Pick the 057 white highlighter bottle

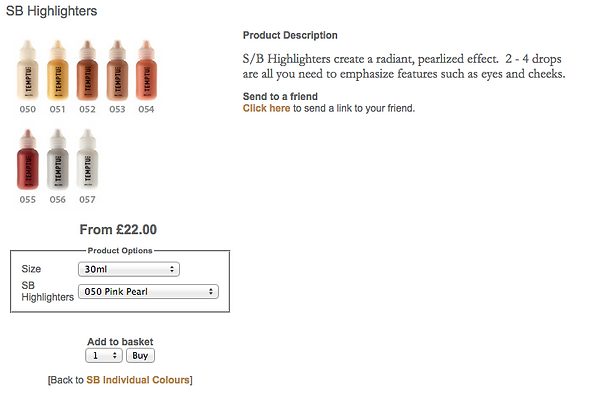pos(87,160)
